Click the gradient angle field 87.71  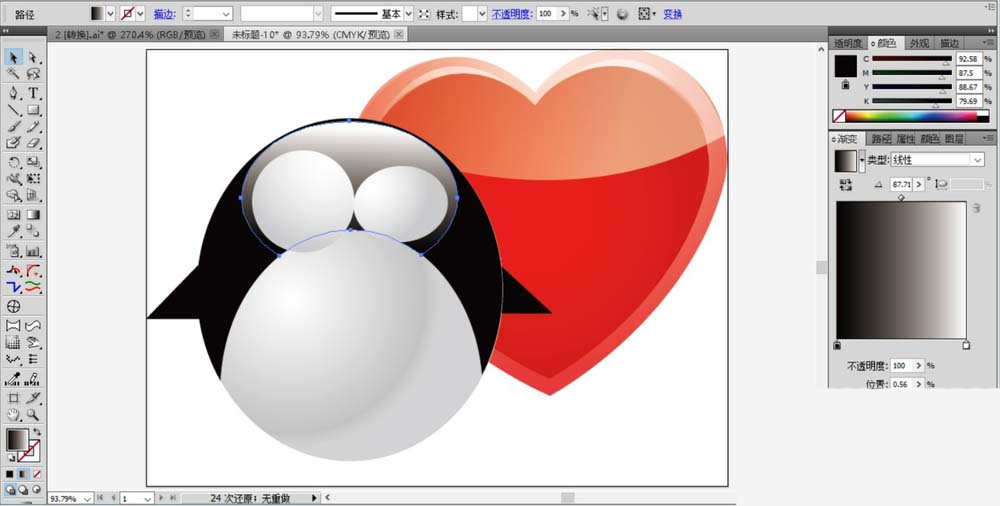900,184
